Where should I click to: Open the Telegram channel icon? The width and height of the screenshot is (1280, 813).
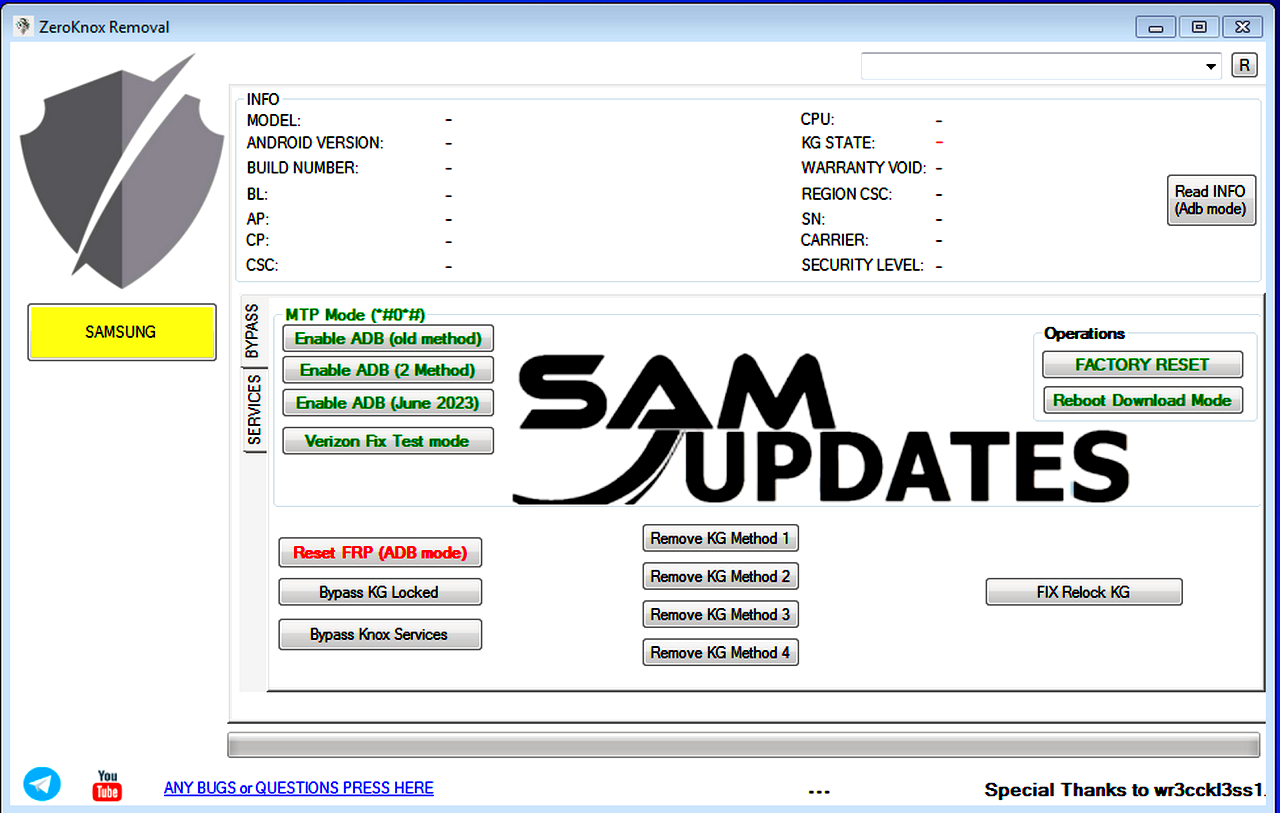pos(42,784)
